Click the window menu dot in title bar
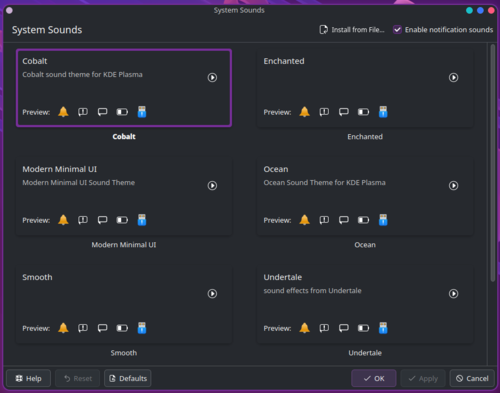The width and height of the screenshot is (500, 393). [x=9, y=10]
